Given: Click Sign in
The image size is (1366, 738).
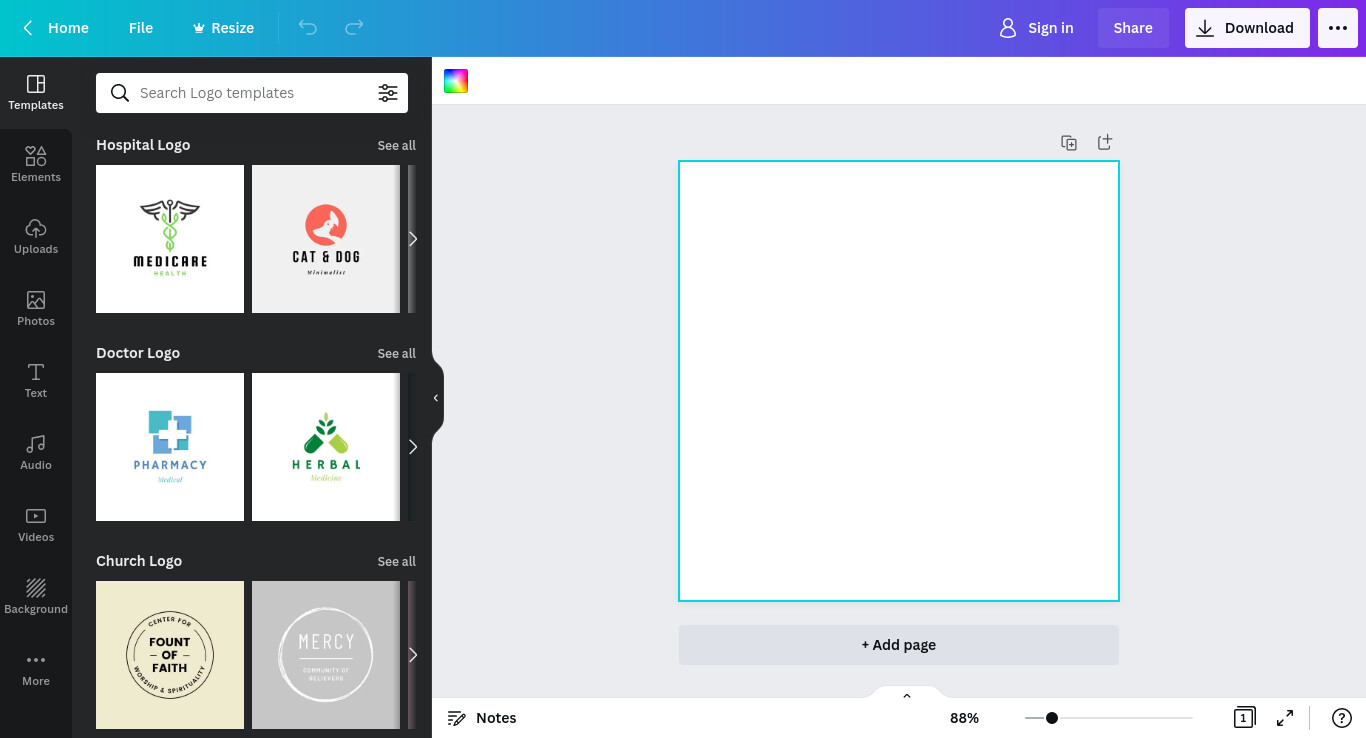Looking at the screenshot, I should pos(1037,28).
